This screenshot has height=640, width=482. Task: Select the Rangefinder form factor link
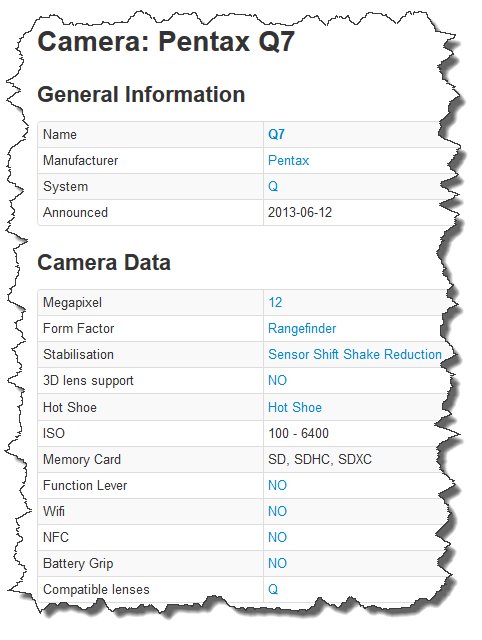pyautogui.click(x=302, y=329)
